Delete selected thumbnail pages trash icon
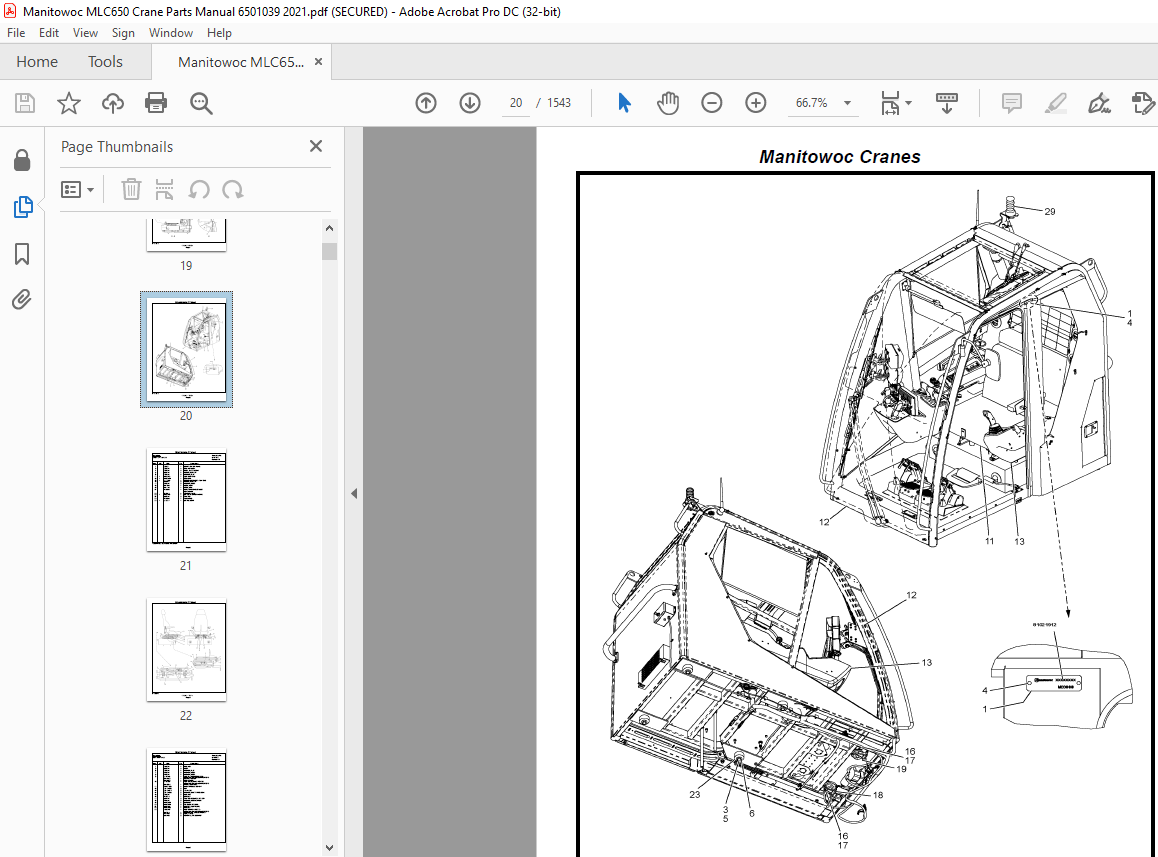This screenshot has width=1158, height=857. pos(131,189)
